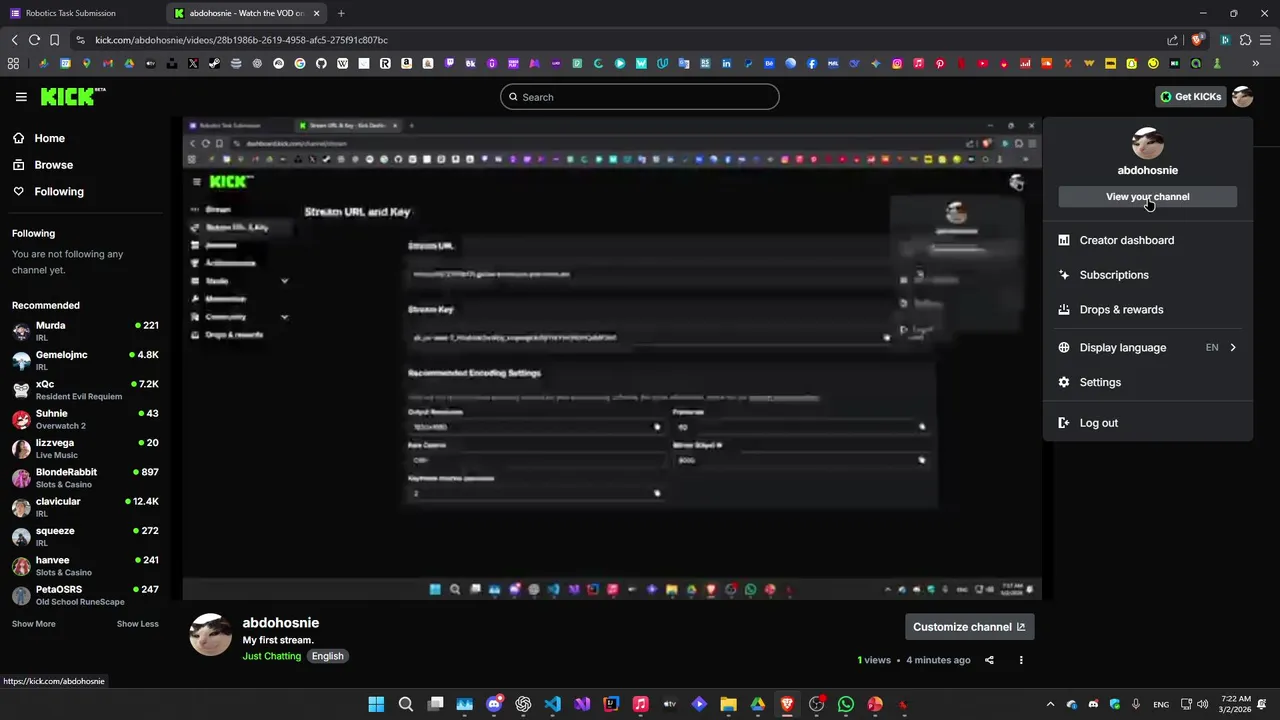Open recommended channel squeeze

pyautogui.click(x=85, y=536)
